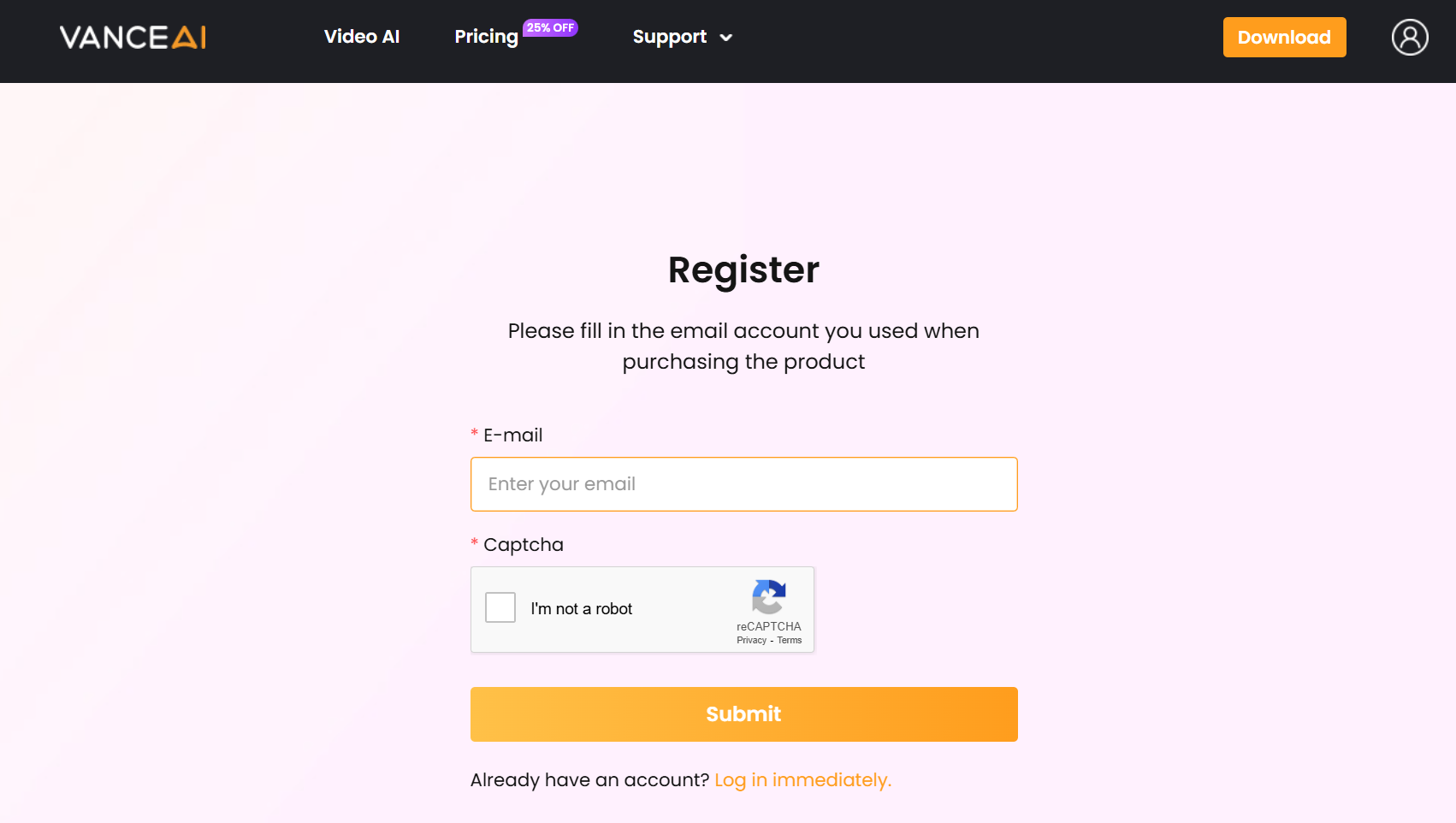Follow the 'Log in immediately' link

(x=802, y=780)
